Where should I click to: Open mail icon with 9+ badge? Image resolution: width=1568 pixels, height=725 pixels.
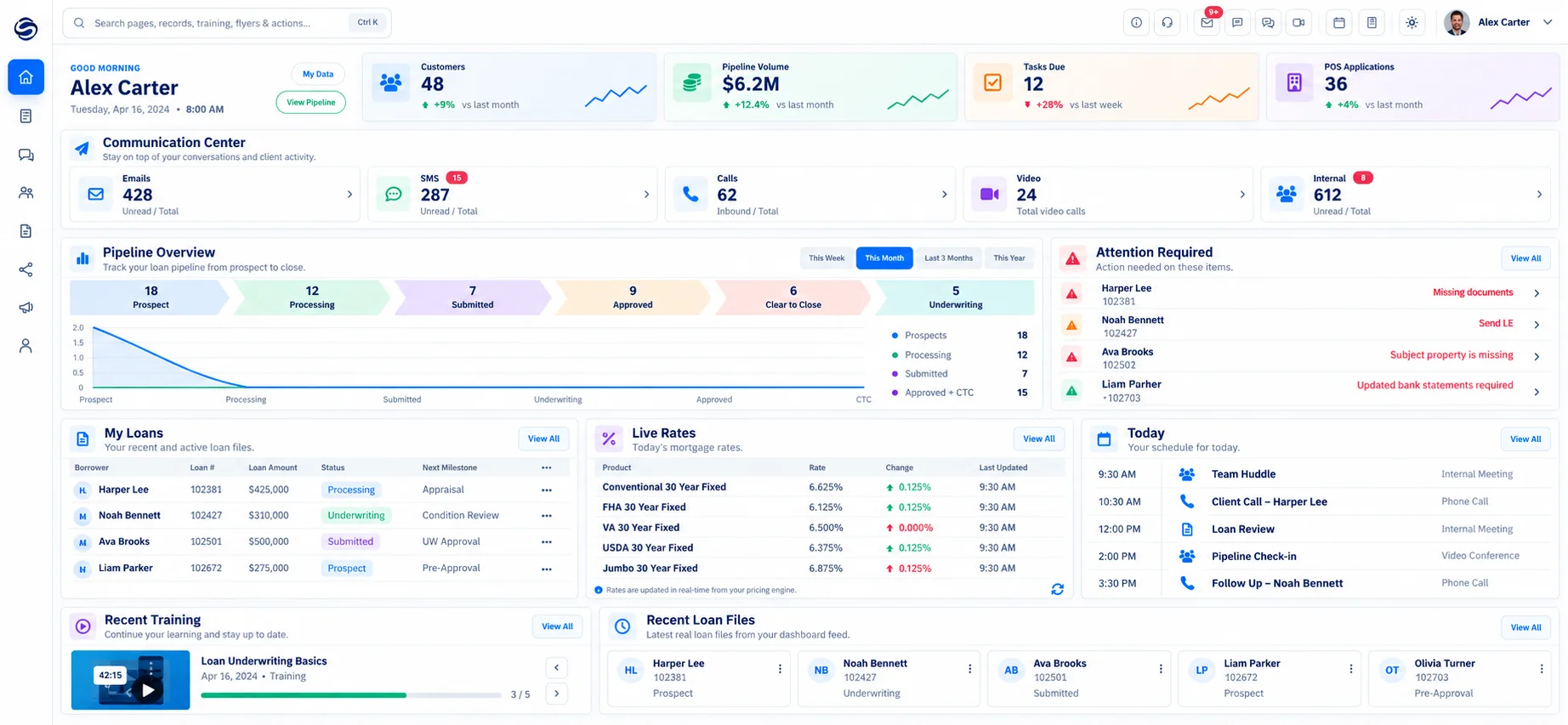click(1207, 23)
